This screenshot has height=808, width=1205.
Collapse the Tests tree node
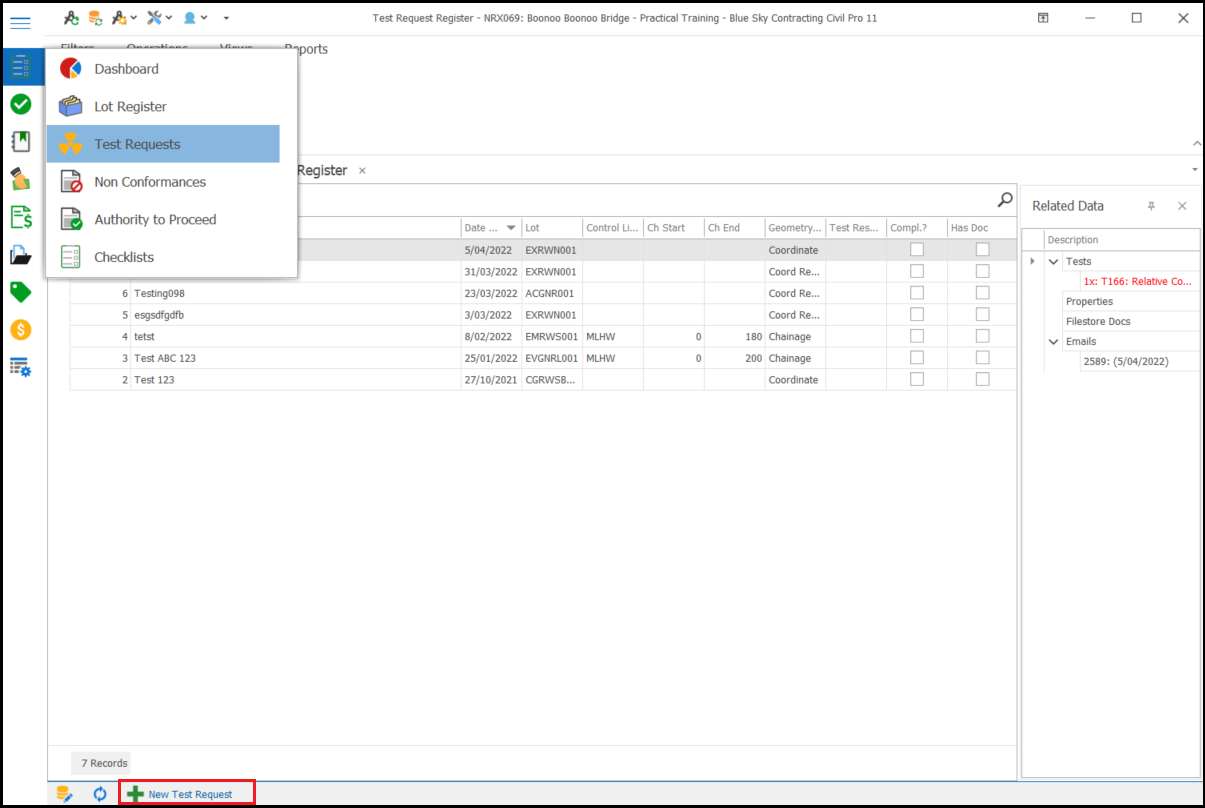click(1053, 262)
